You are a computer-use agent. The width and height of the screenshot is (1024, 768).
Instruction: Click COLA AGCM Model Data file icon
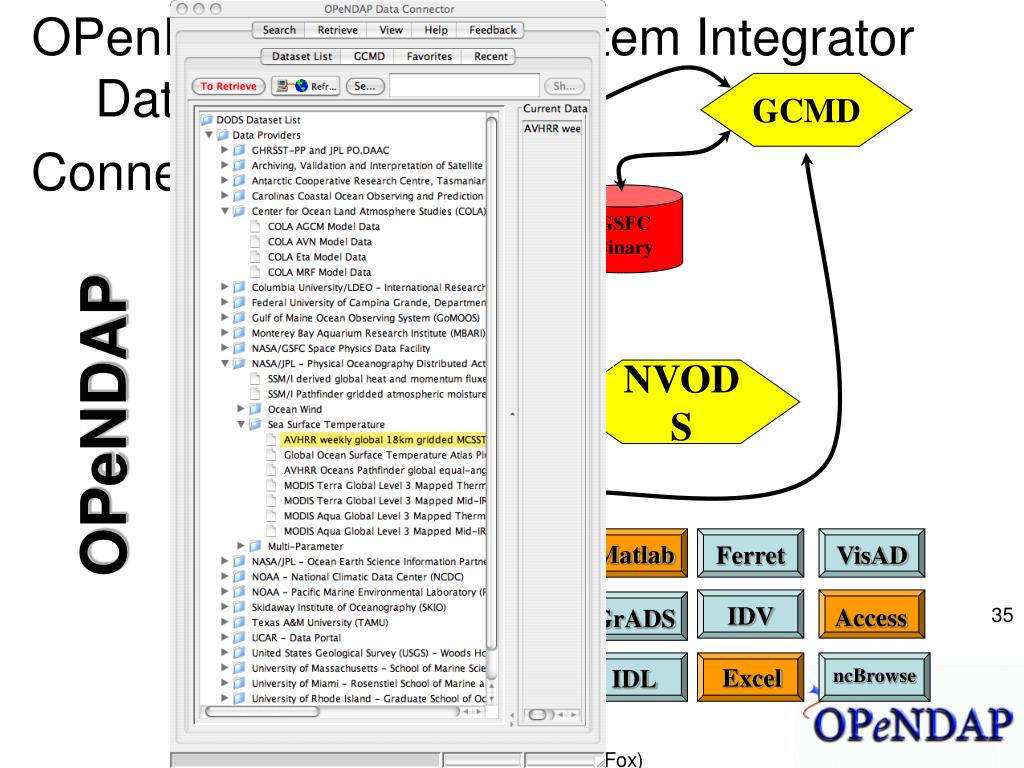[x=255, y=227]
